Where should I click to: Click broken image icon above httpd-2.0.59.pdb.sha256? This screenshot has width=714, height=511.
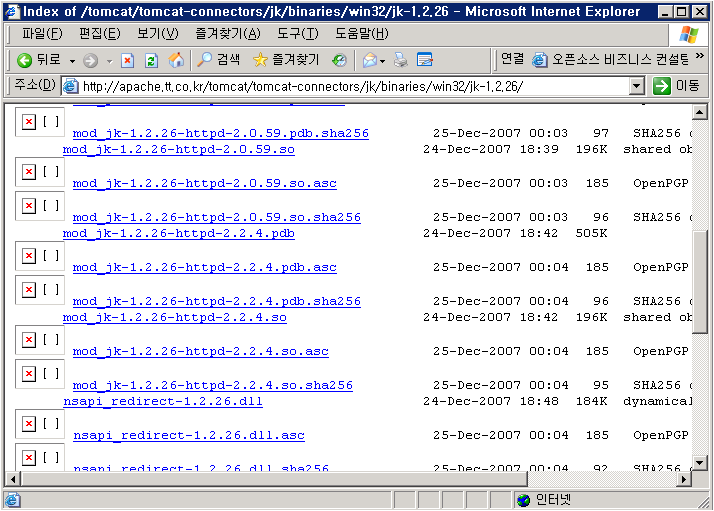point(29,122)
